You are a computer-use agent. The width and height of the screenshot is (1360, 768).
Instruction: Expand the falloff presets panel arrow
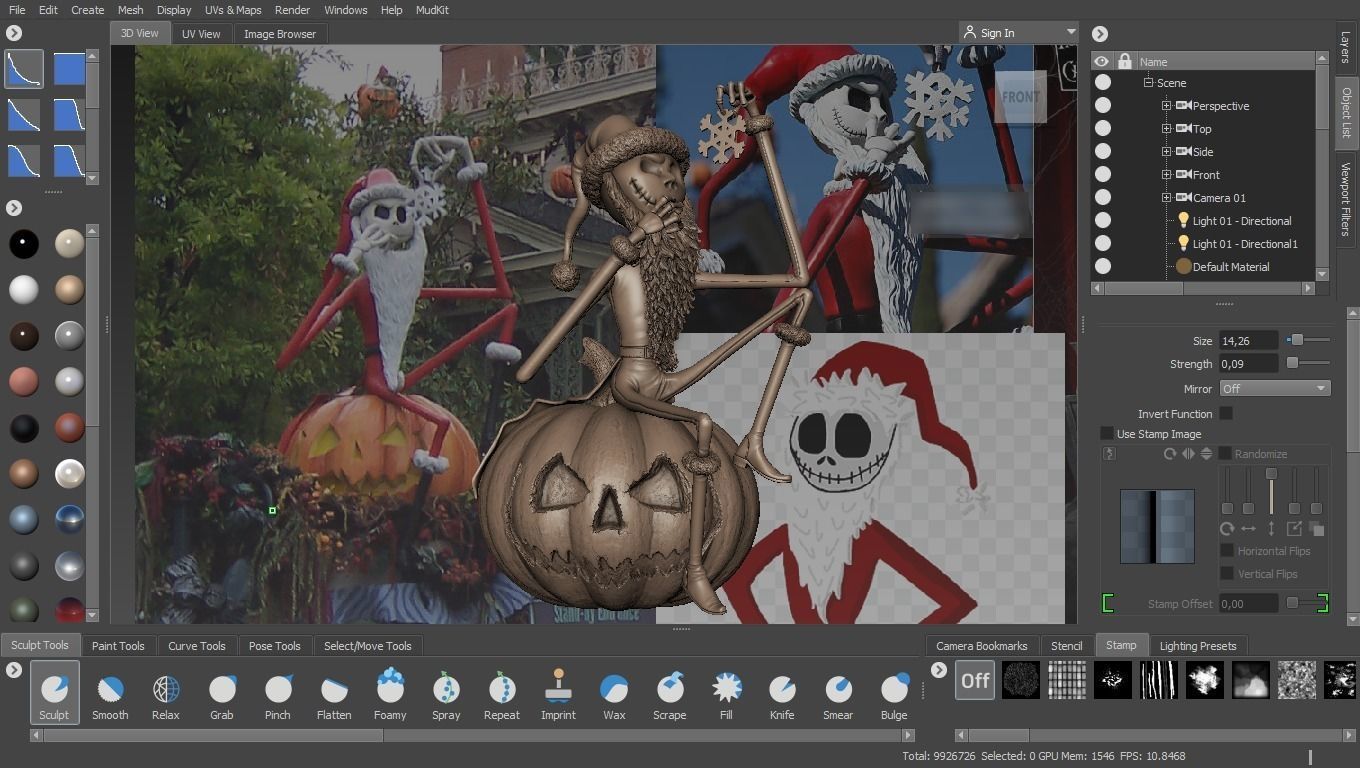click(14, 33)
